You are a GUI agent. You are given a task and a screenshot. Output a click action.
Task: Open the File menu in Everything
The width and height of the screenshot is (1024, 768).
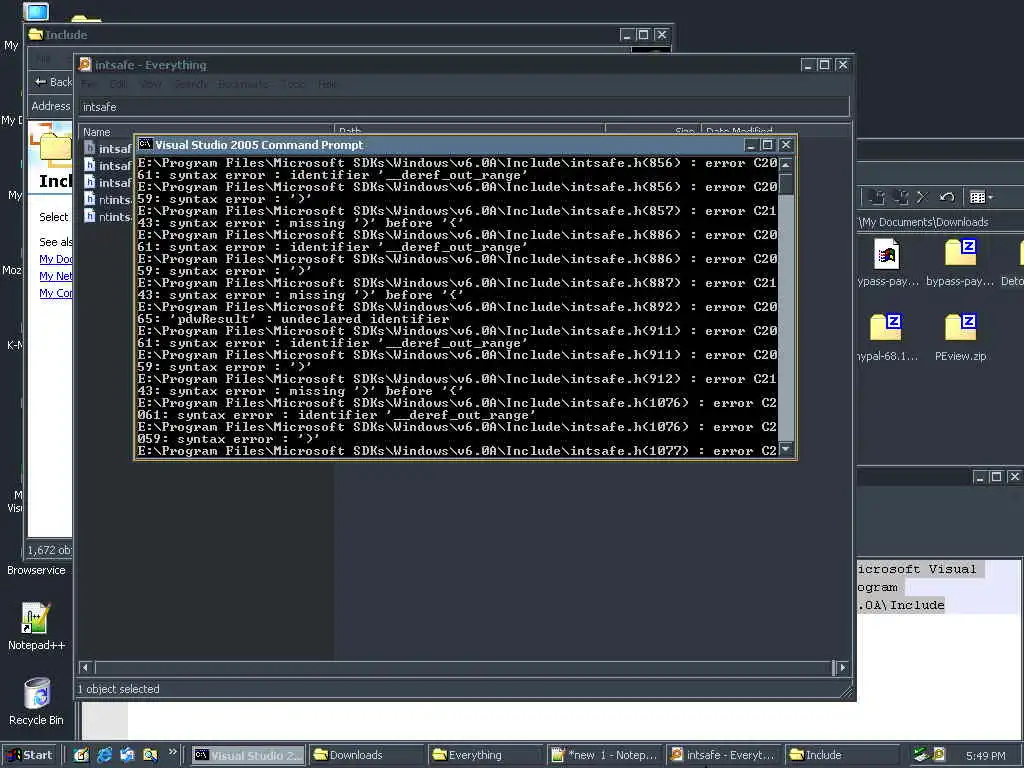pyautogui.click(x=89, y=84)
